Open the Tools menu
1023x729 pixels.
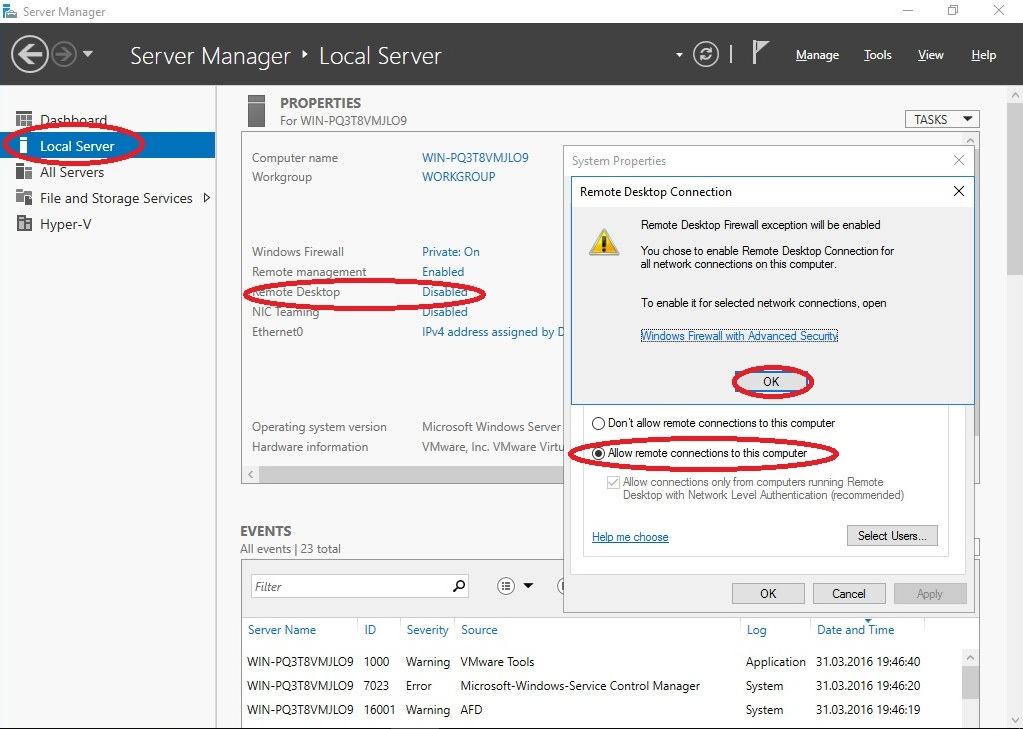point(877,55)
